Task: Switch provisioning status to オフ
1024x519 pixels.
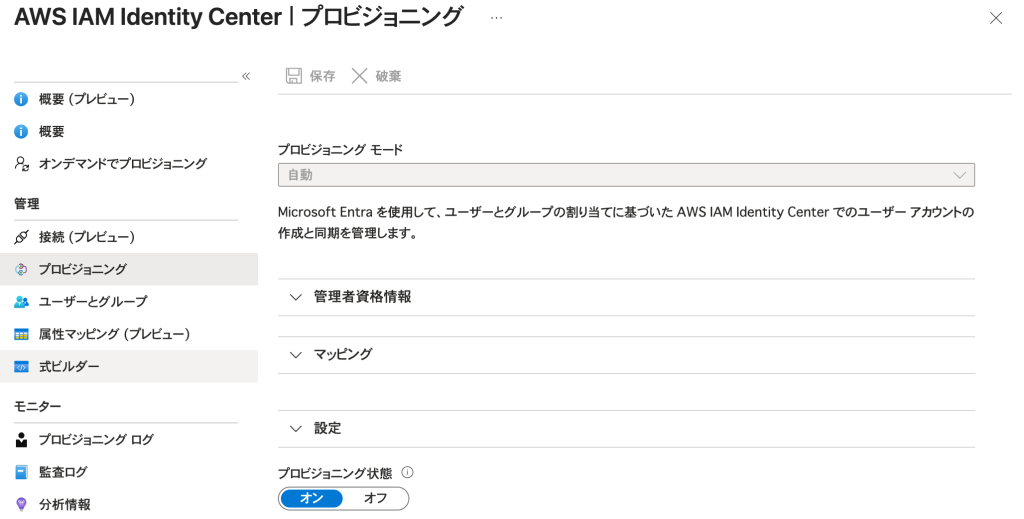Action: [375, 498]
